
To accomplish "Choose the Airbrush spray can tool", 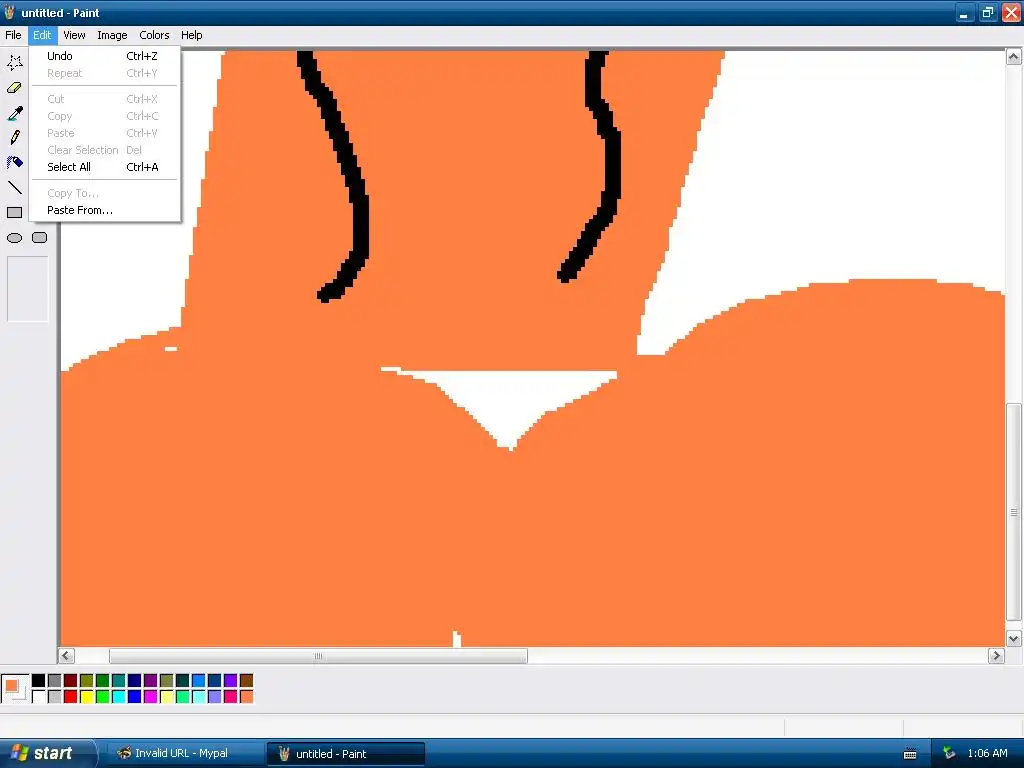I will (15, 162).
